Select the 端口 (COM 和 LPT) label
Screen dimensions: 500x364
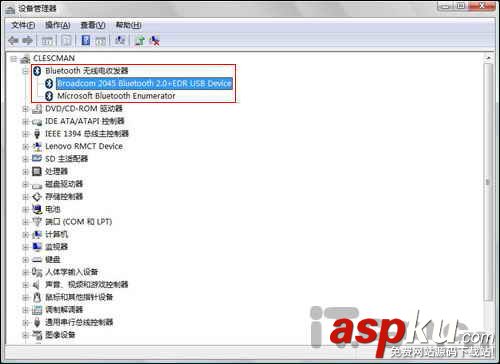pos(78,222)
